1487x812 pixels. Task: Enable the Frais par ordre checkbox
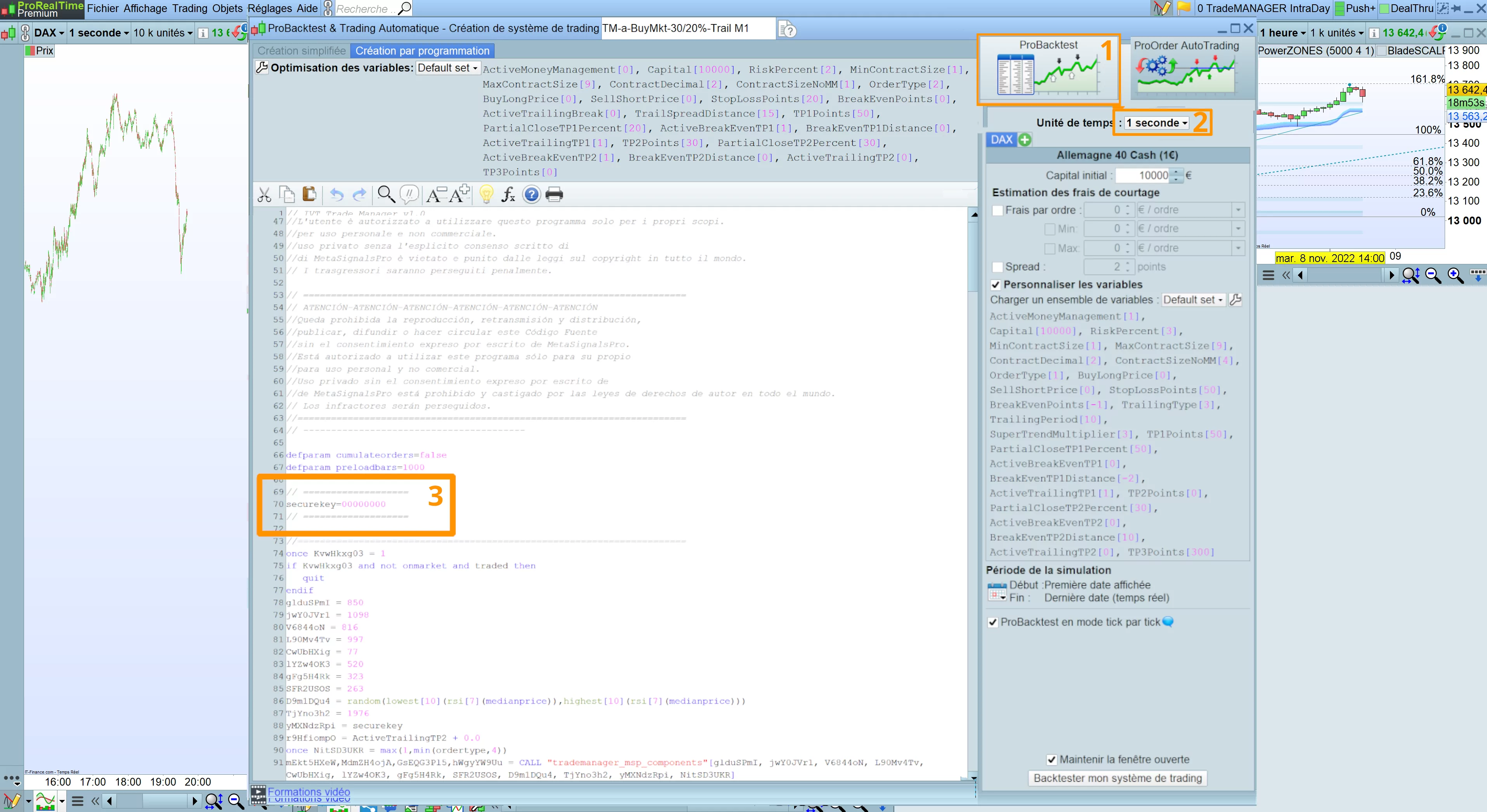pyautogui.click(x=997, y=211)
